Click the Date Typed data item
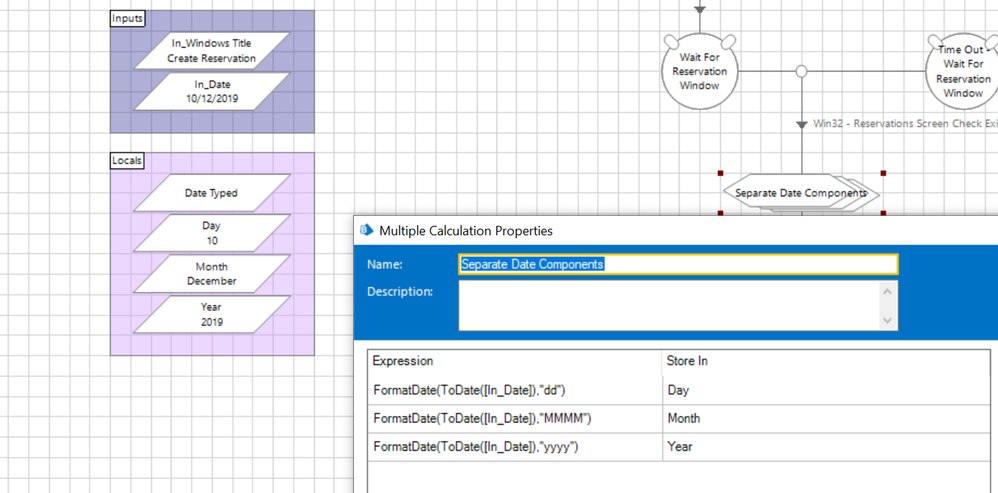This screenshot has width=998, height=493. pos(211,193)
